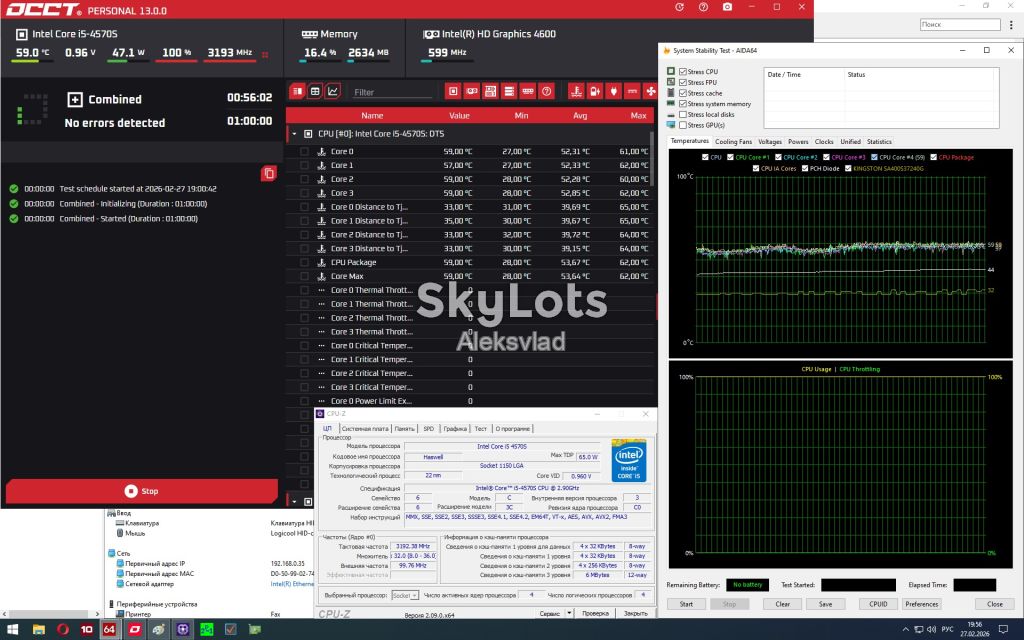Open CPUID in AIDA64
Viewport: 1024px width, 640px height.
[878, 604]
